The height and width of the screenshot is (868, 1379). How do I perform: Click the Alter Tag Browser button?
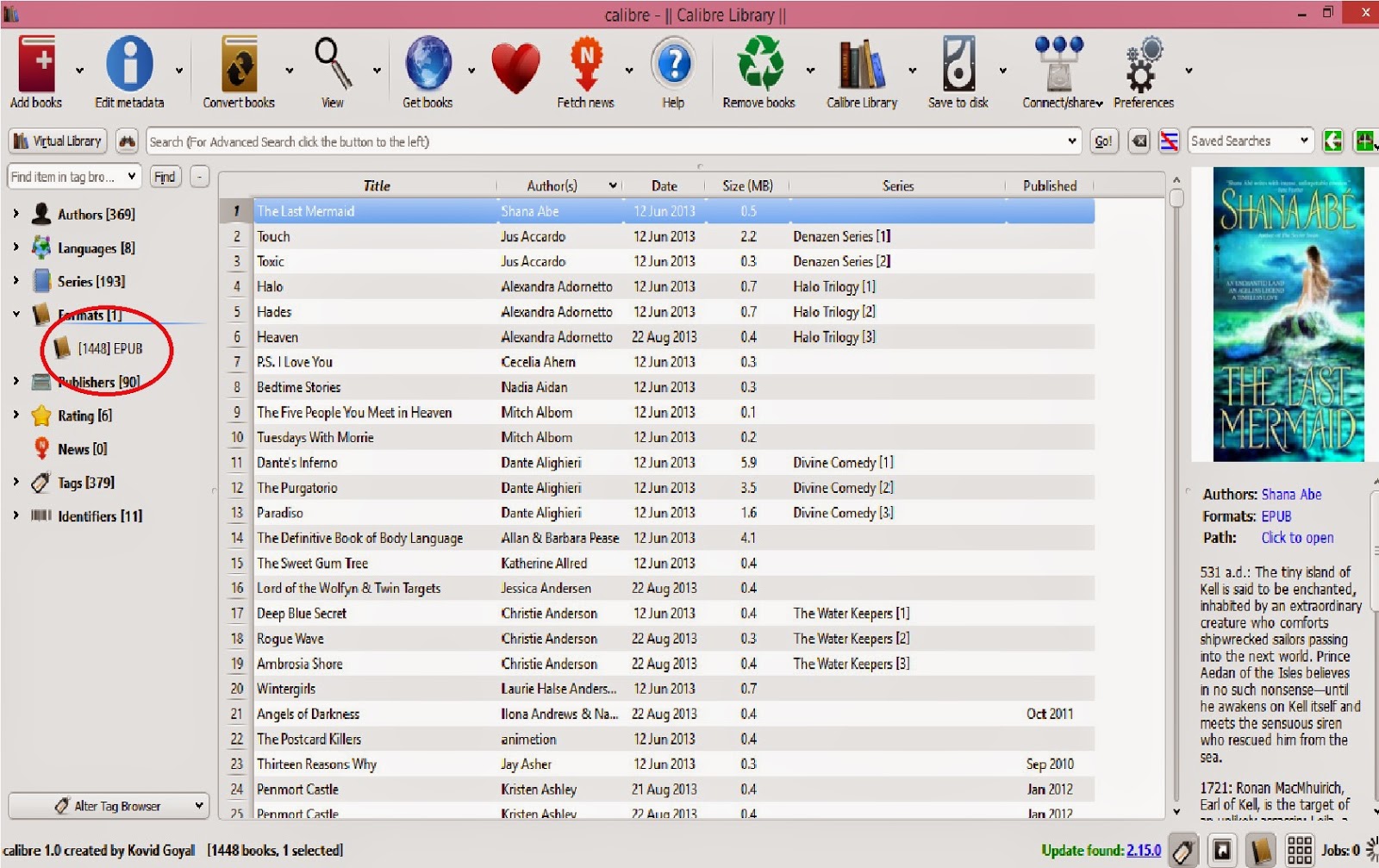coord(109,806)
